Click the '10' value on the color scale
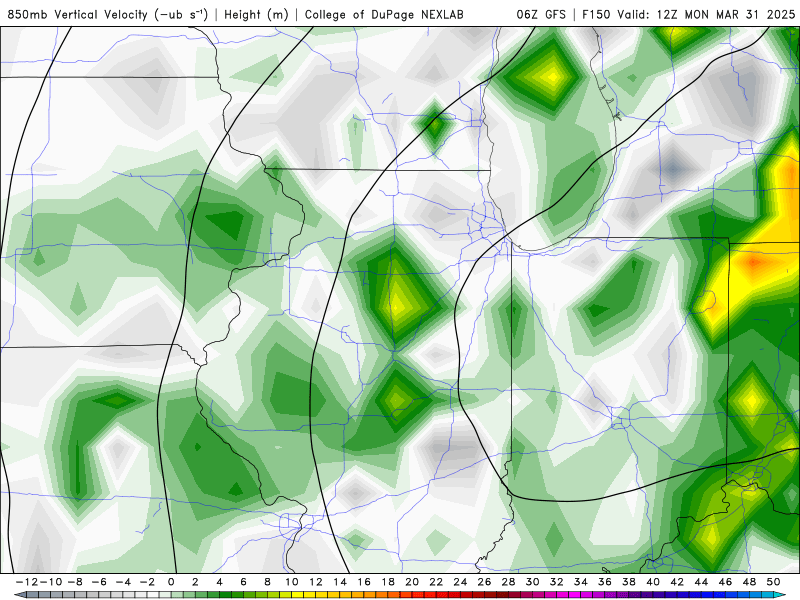 click(291, 582)
